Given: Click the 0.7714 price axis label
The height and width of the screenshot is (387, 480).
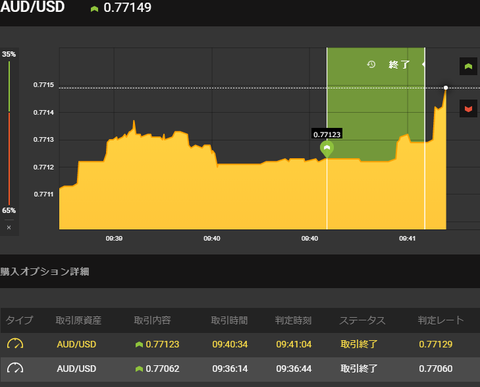Looking at the screenshot, I should [x=43, y=113].
